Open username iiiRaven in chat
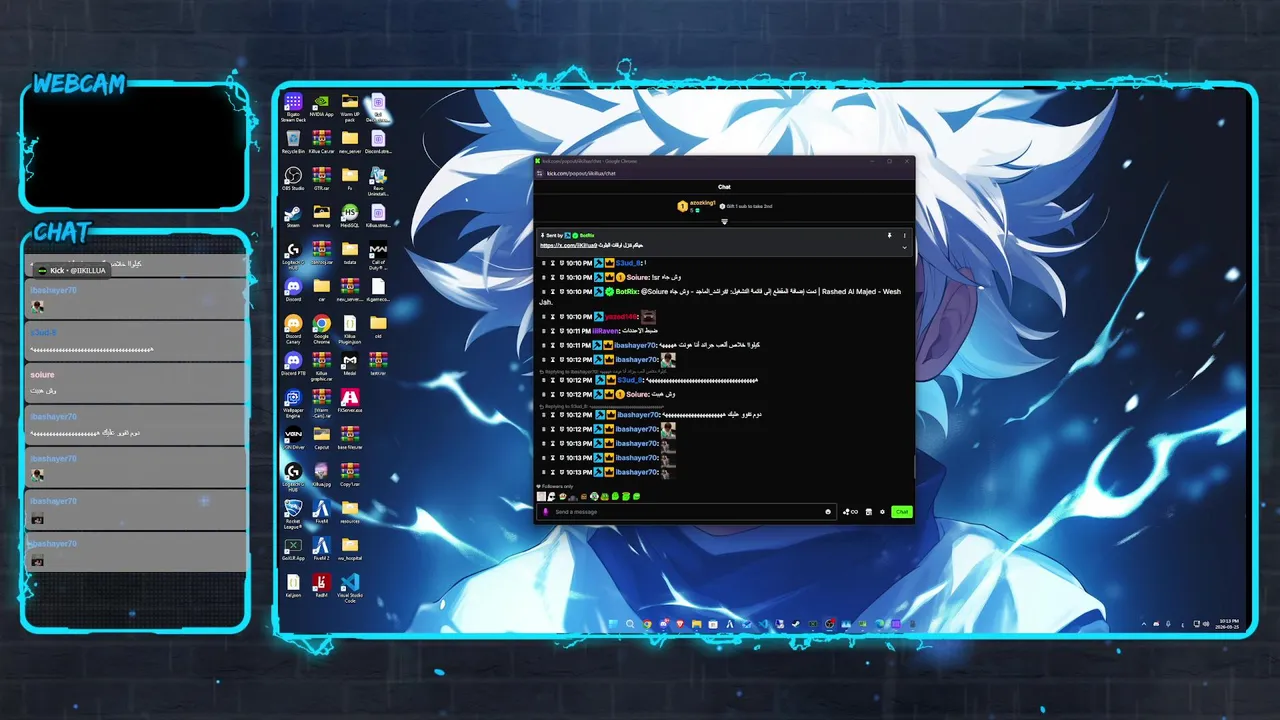1280x720 pixels. pyautogui.click(x=607, y=331)
